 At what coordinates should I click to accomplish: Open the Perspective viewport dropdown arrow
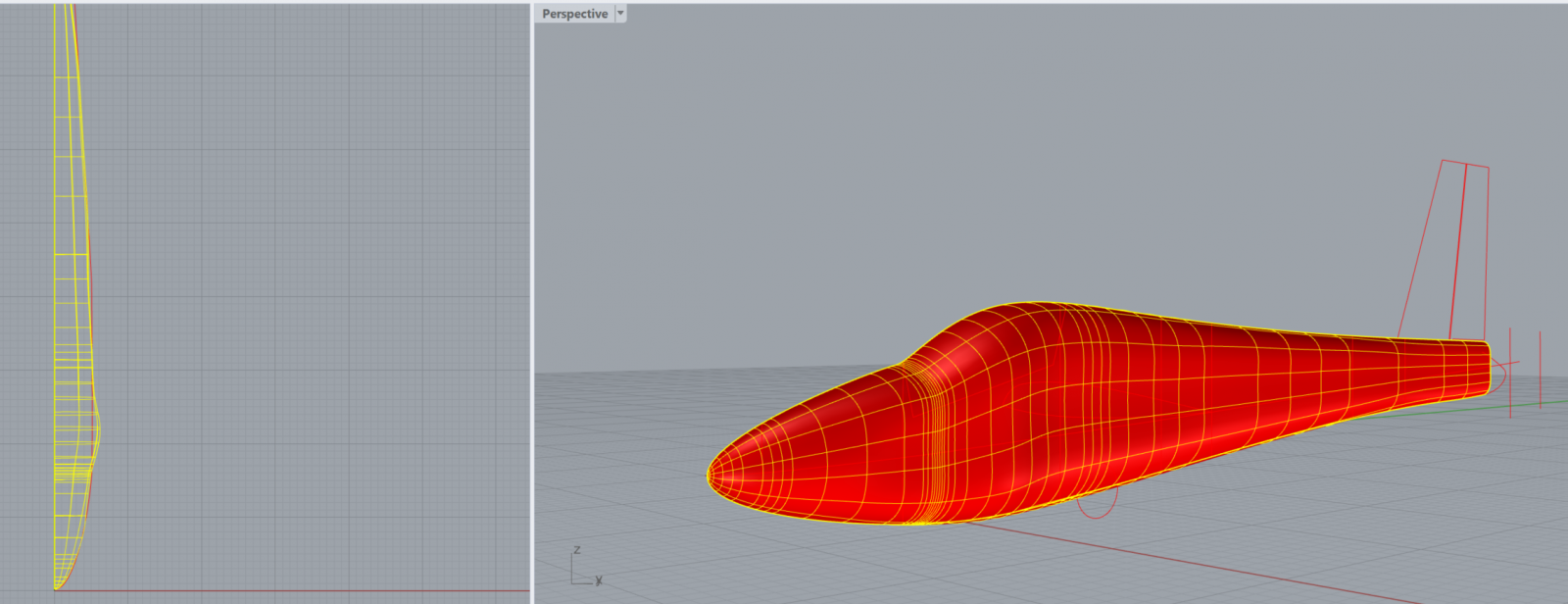coord(620,14)
